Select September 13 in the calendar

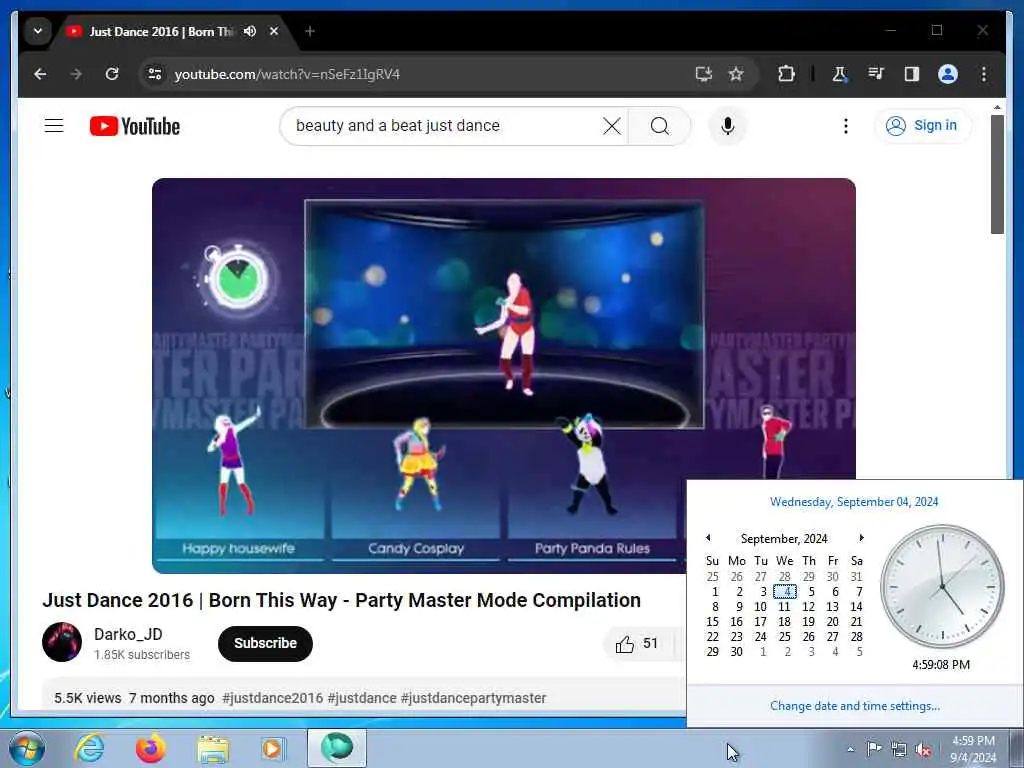[833, 607]
